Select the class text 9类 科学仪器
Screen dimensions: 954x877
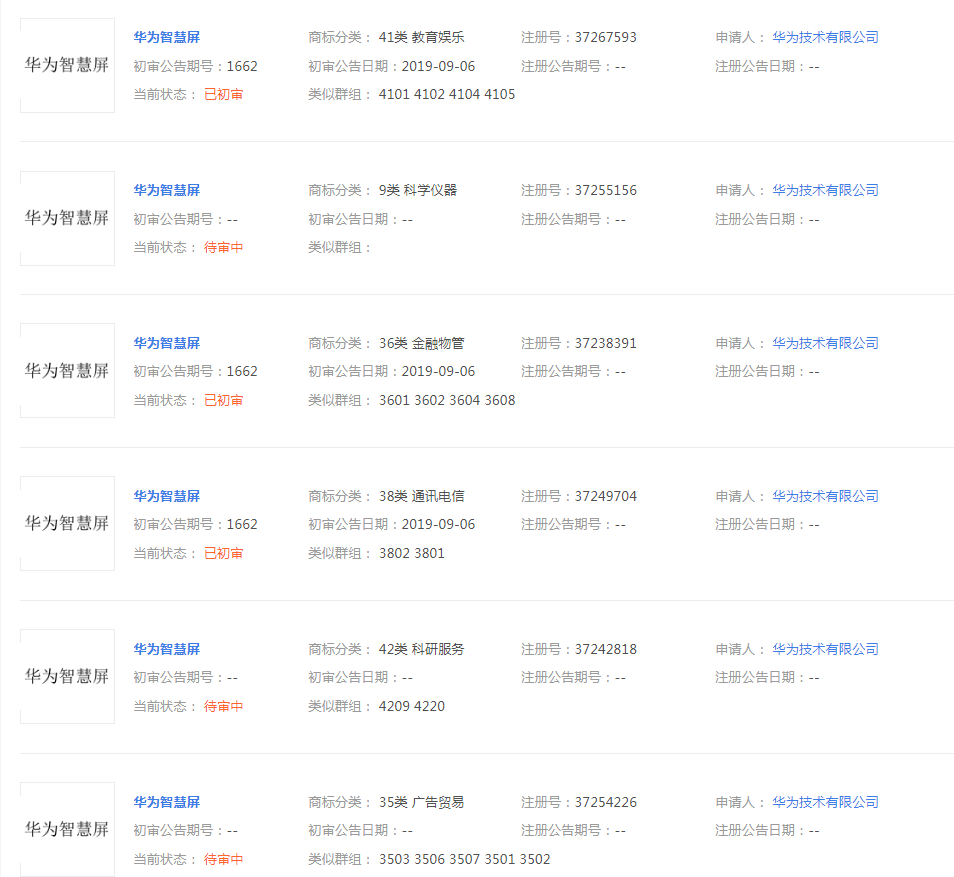(x=418, y=190)
